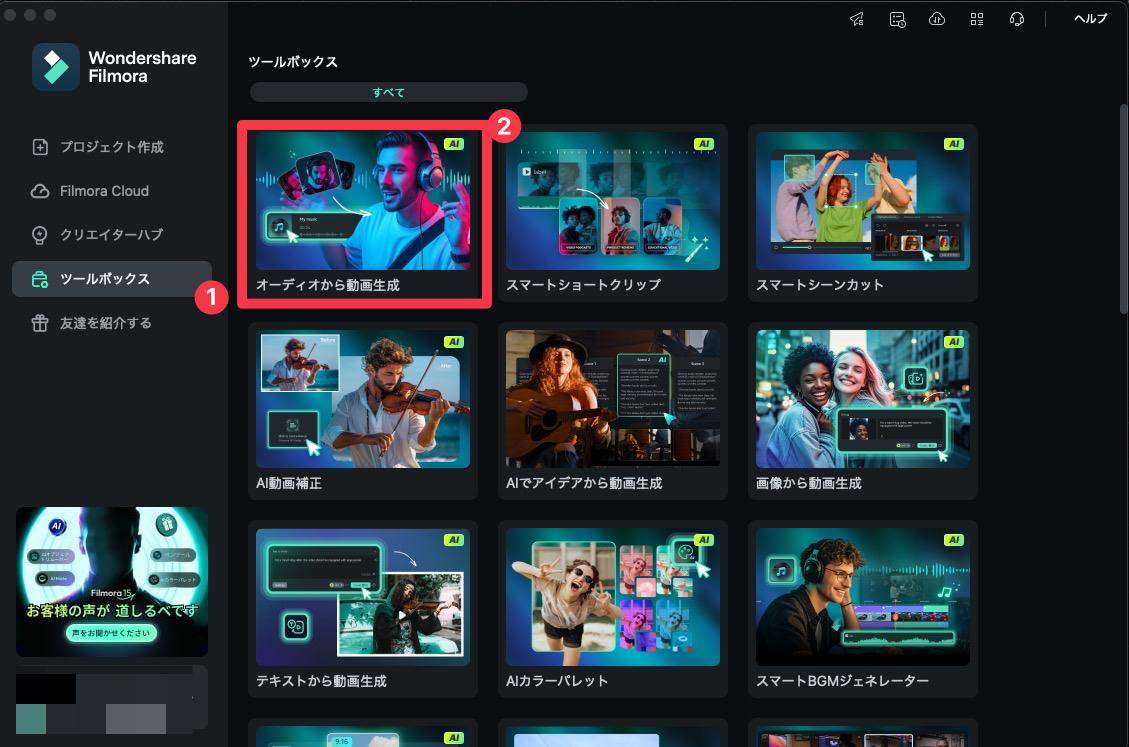The image size is (1129, 747).
Task: Open スマートシーンカット tool
Action: pos(862,210)
